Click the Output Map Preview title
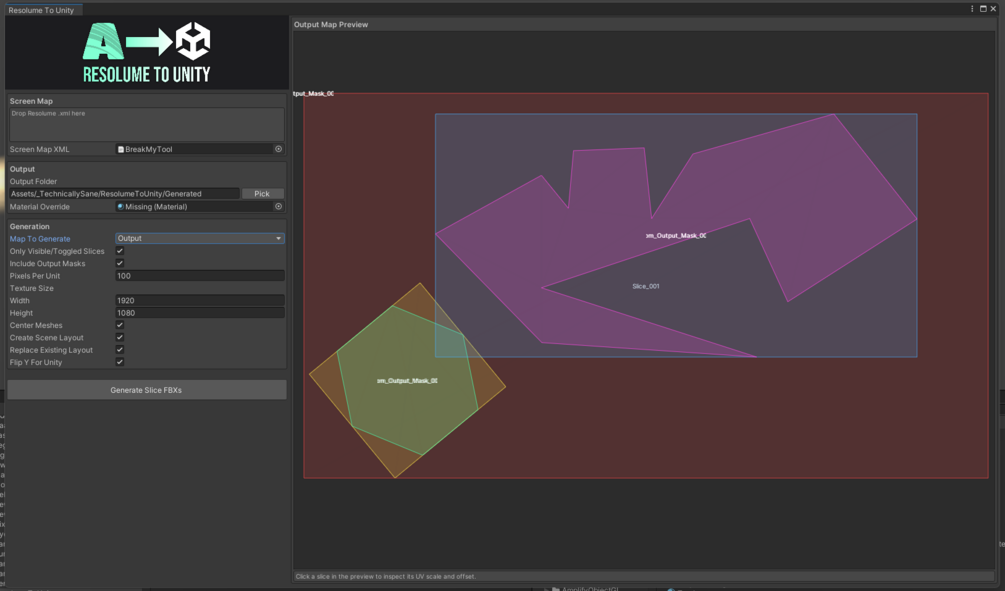The image size is (1005, 591). click(331, 24)
